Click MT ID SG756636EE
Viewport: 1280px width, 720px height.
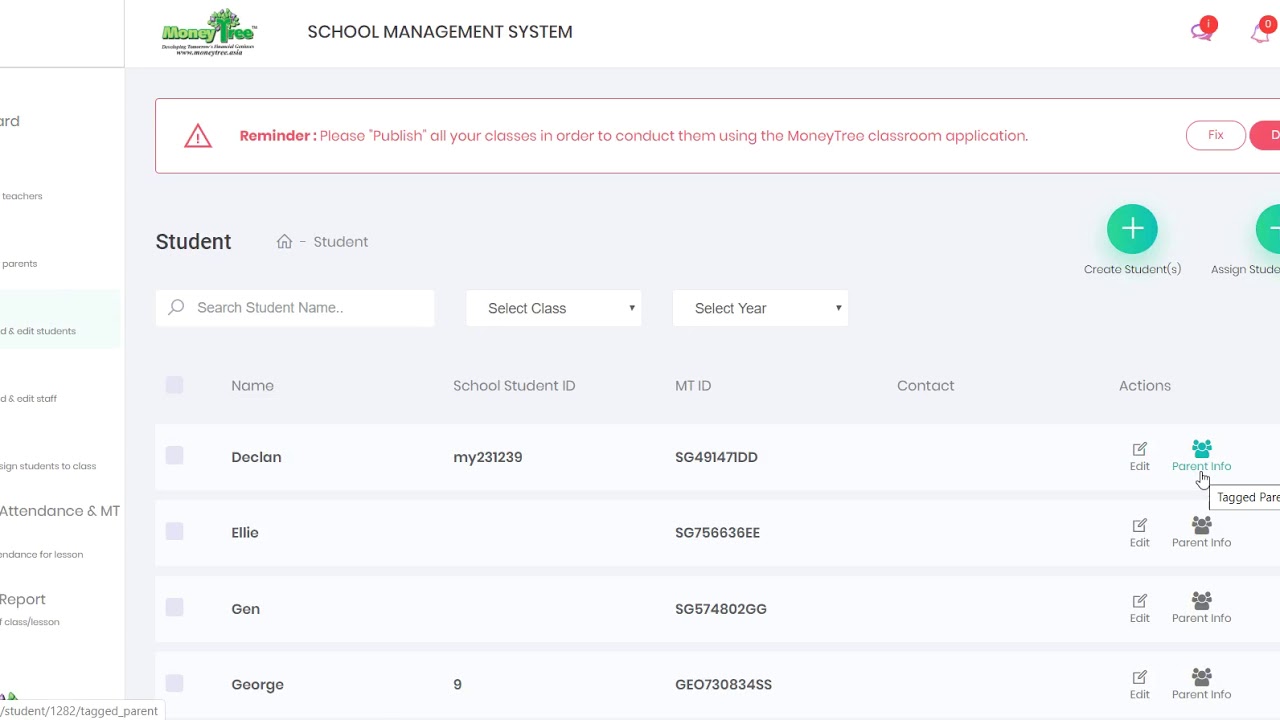pyautogui.click(x=717, y=533)
